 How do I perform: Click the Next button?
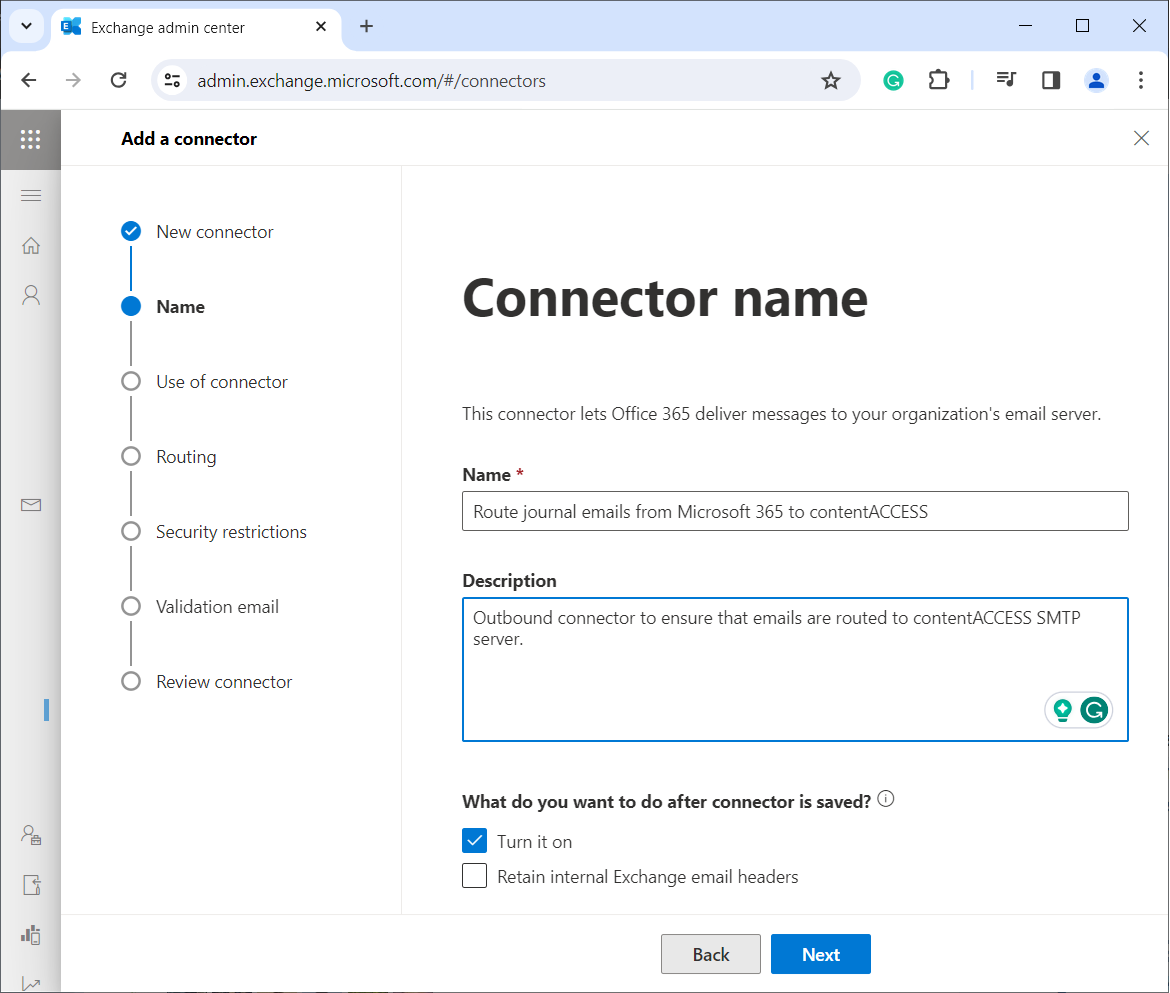[820, 954]
